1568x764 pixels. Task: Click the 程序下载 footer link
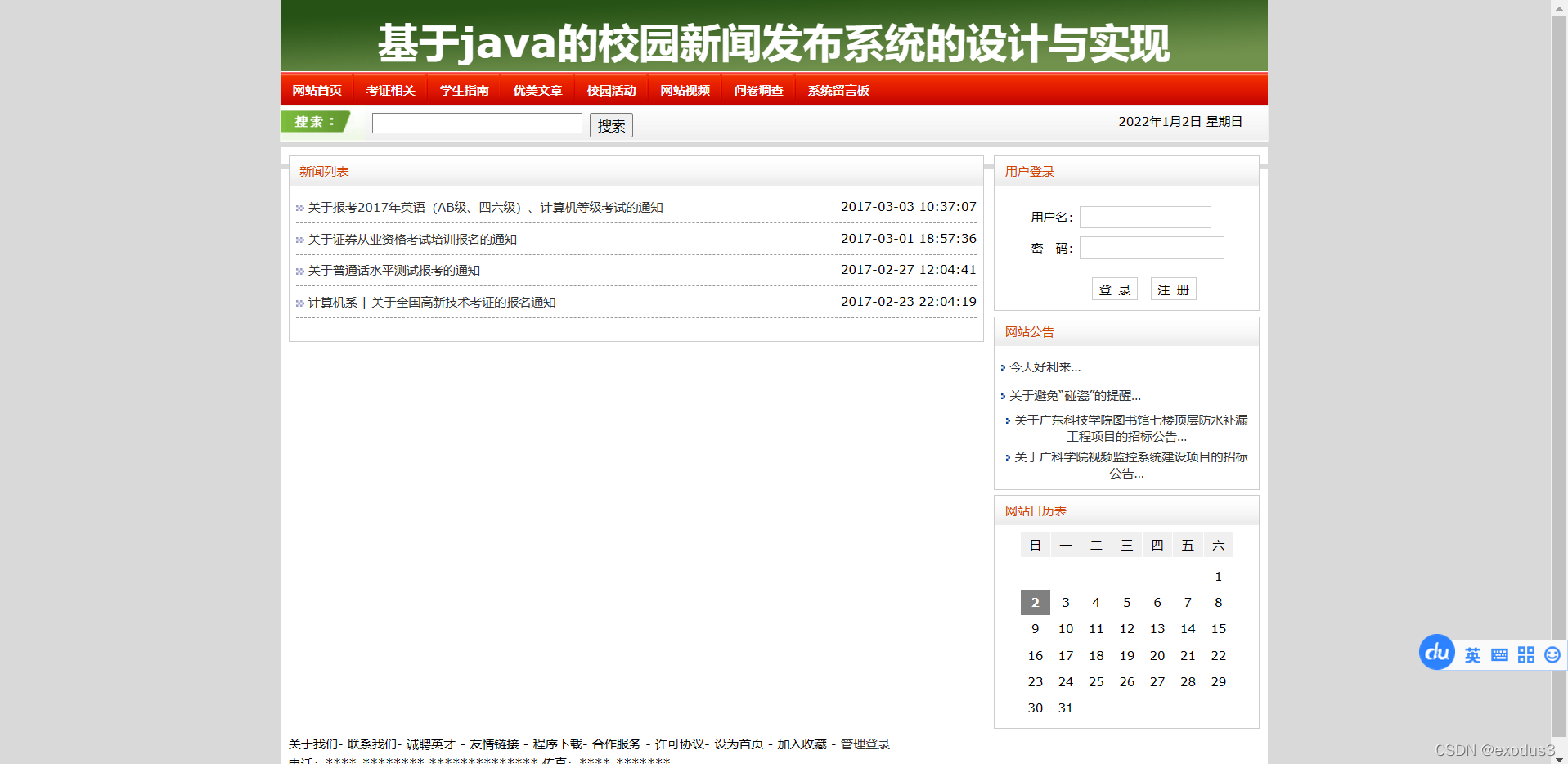point(558,744)
